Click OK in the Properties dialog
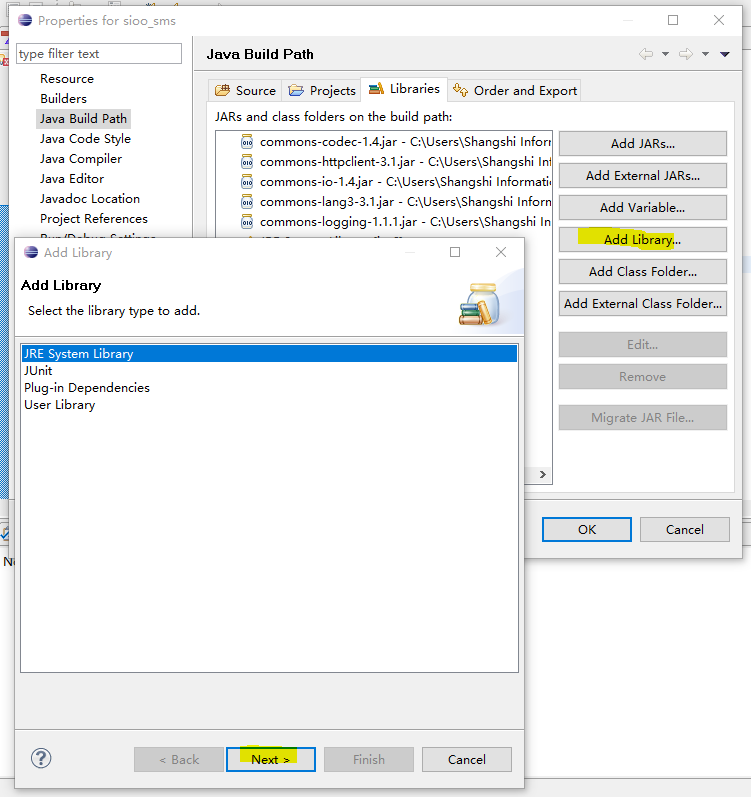Screen dimensions: 751x797 tap(587, 530)
